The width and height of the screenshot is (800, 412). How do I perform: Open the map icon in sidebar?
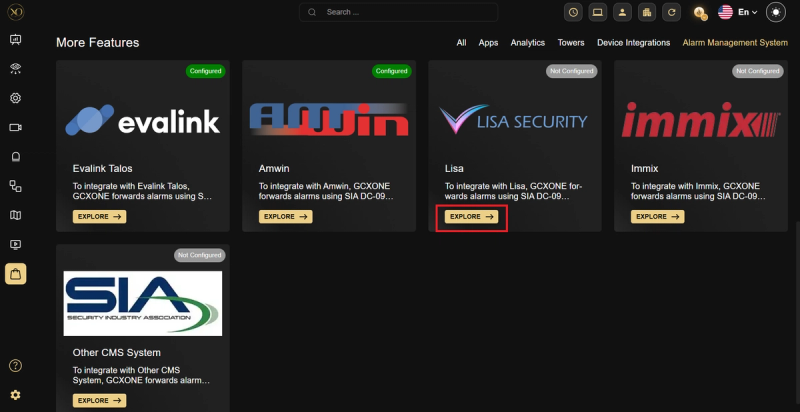pyautogui.click(x=15, y=215)
